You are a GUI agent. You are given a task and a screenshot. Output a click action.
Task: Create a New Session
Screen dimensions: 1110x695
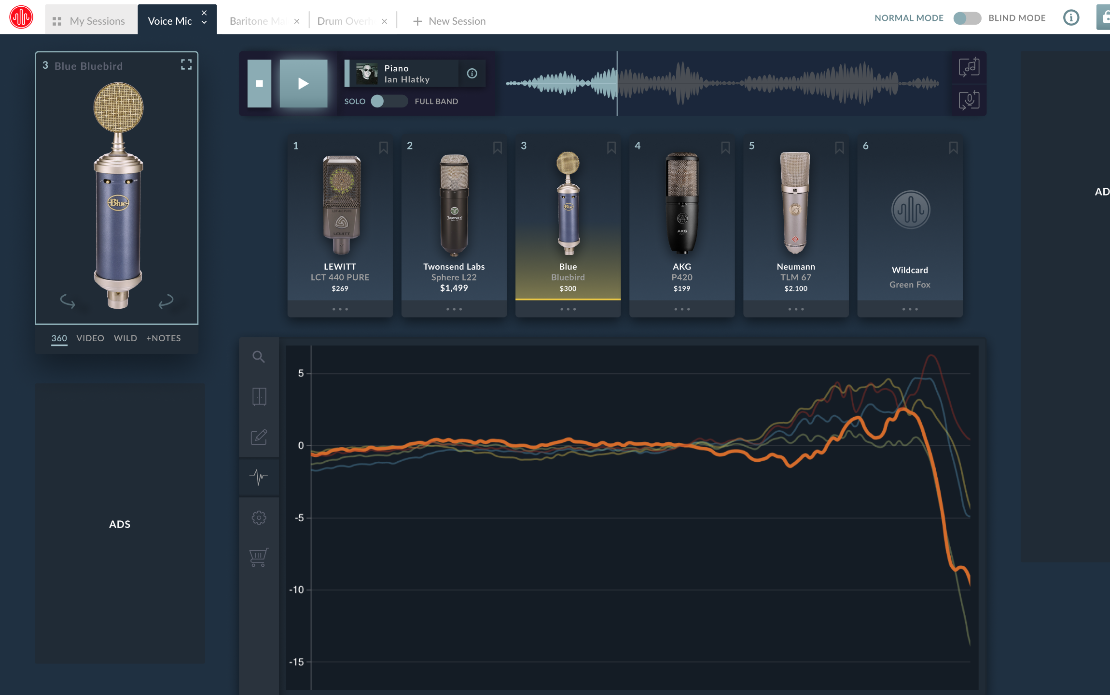tap(449, 21)
